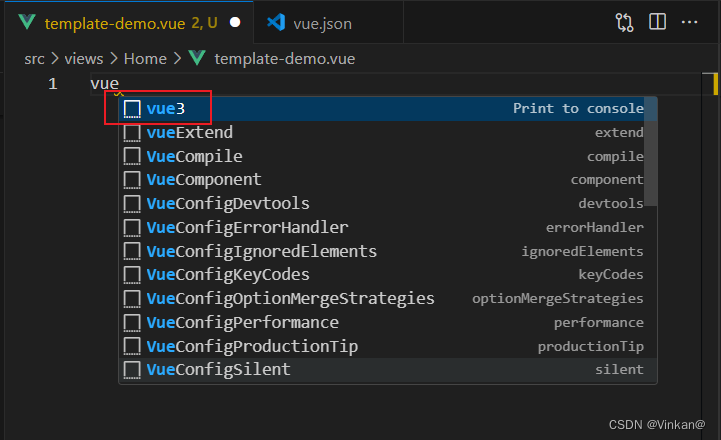Click the snippet icon beside VueComponent
The height and width of the screenshot is (440, 721).
click(132, 180)
